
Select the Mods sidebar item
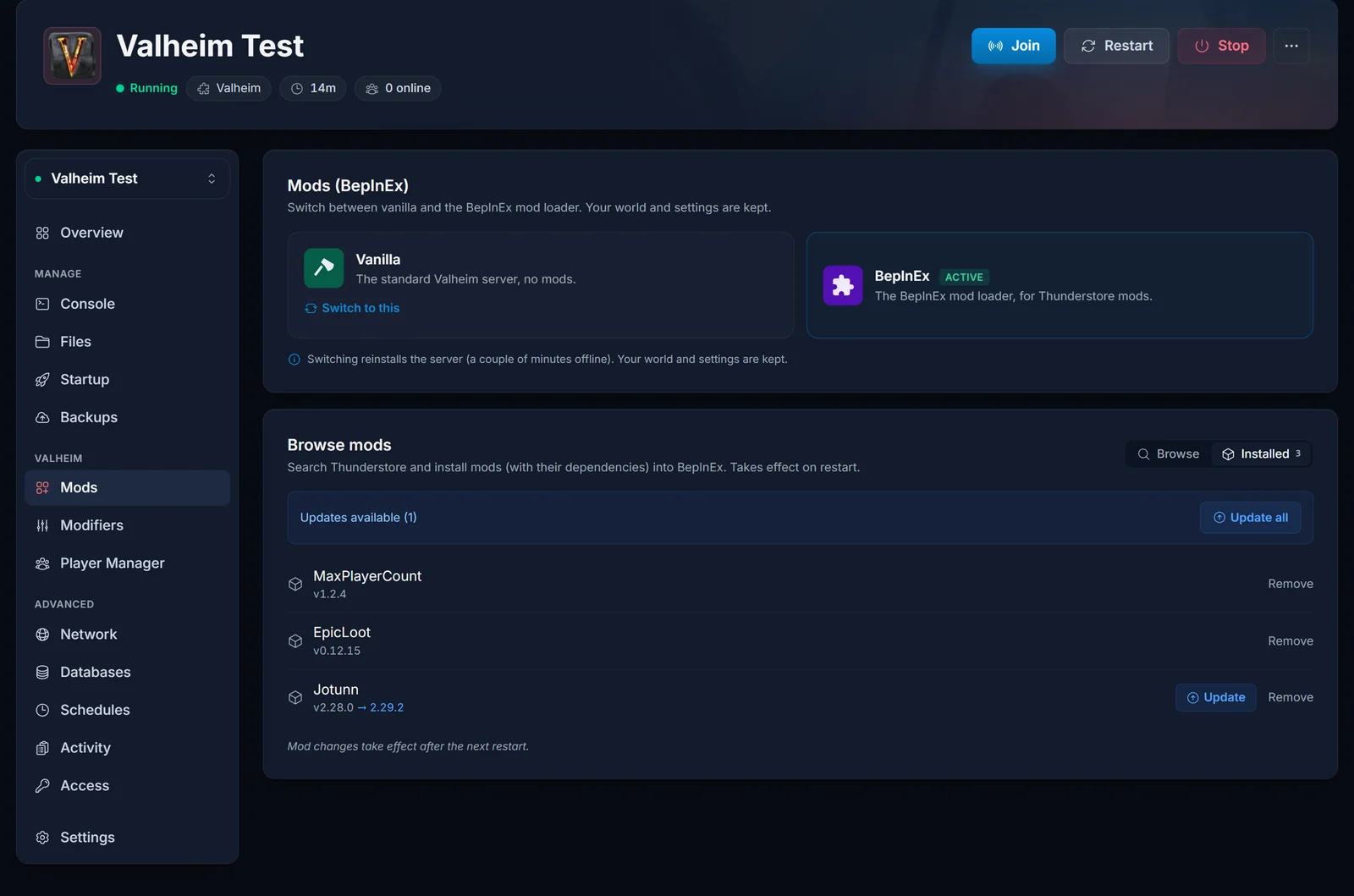click(127, 487)
